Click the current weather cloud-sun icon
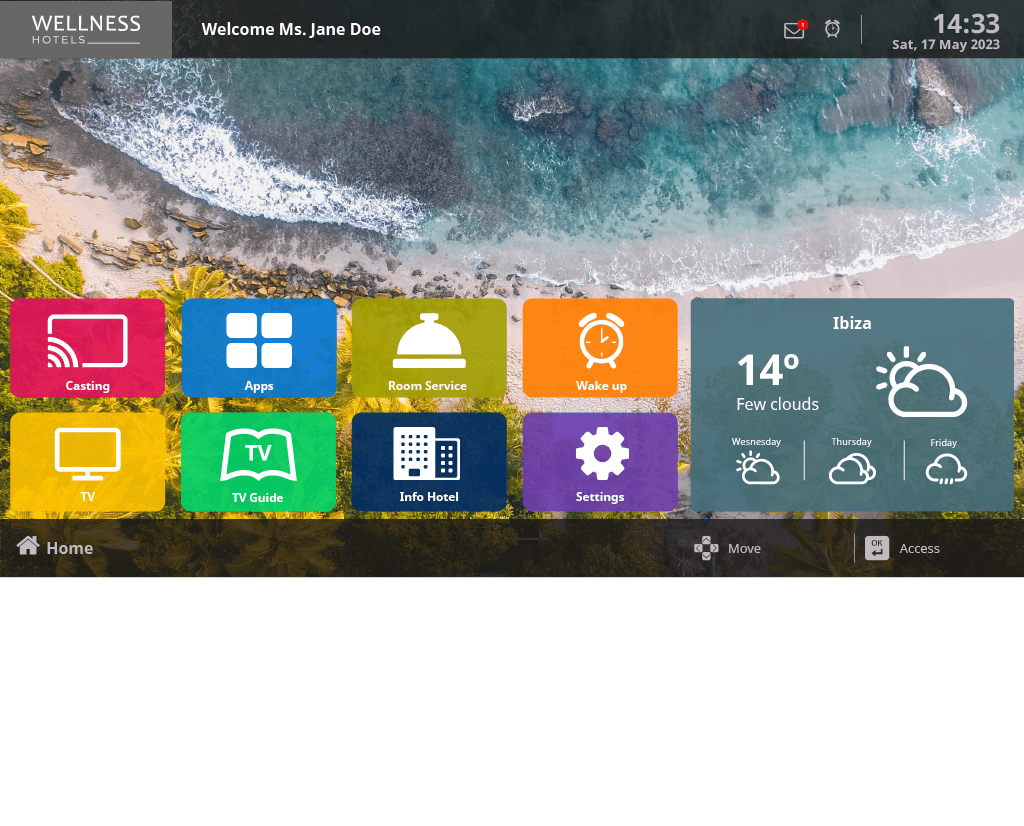The width and height of the screenshot is (1024, 826). point(921,383)
